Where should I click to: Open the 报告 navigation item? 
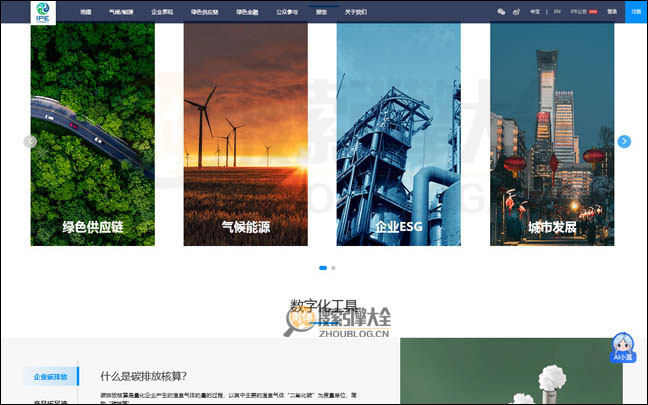321,12
